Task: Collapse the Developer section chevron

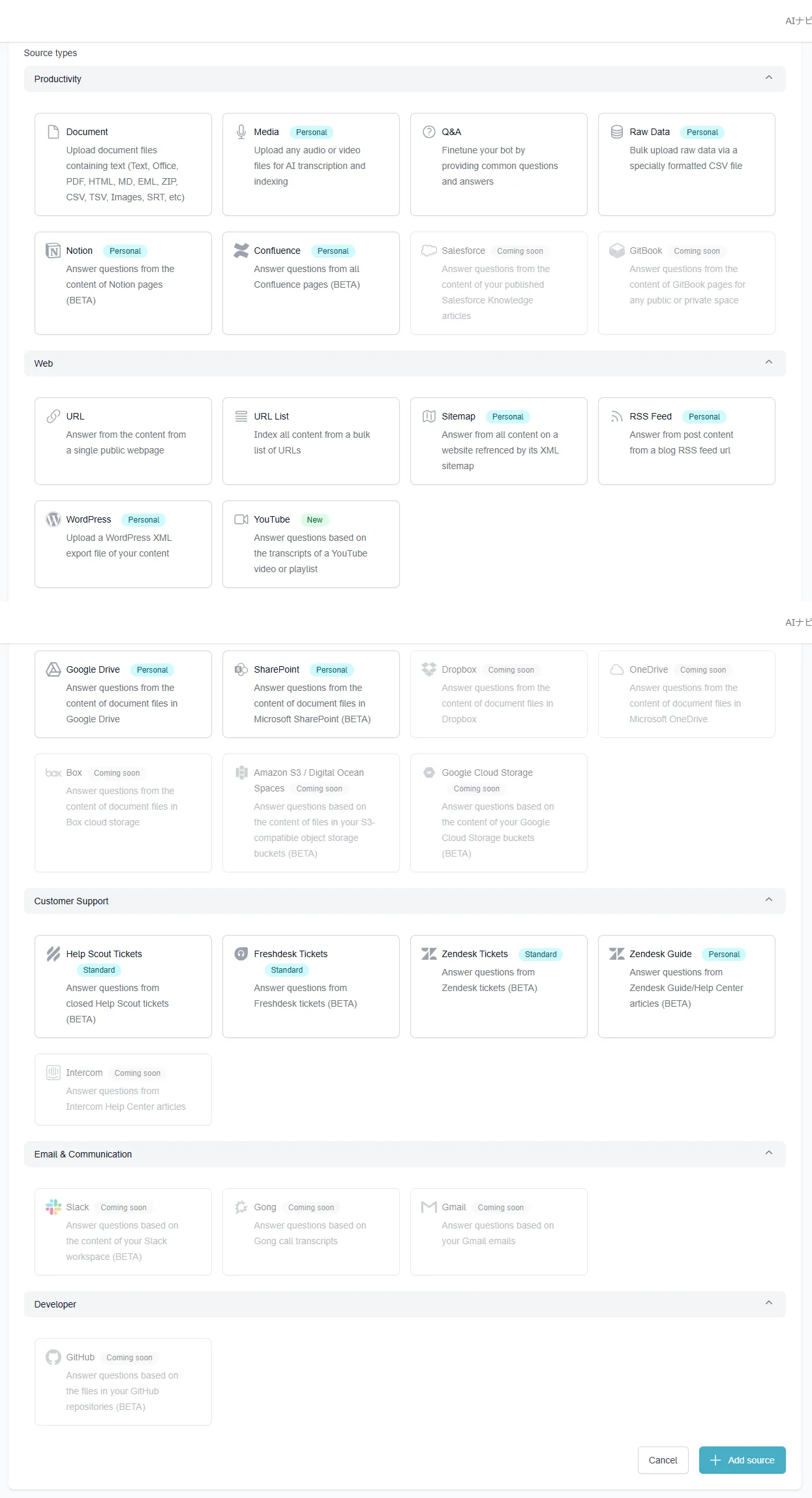Action: click(x=769, y=1304)
